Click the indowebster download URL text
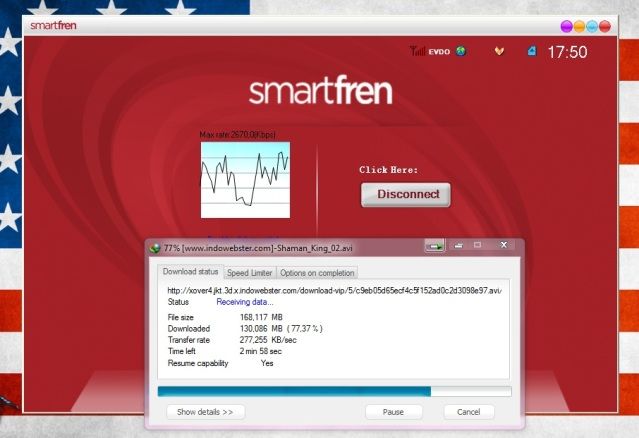The height and width of the screenshot is (438, 639). click(335, 291)
